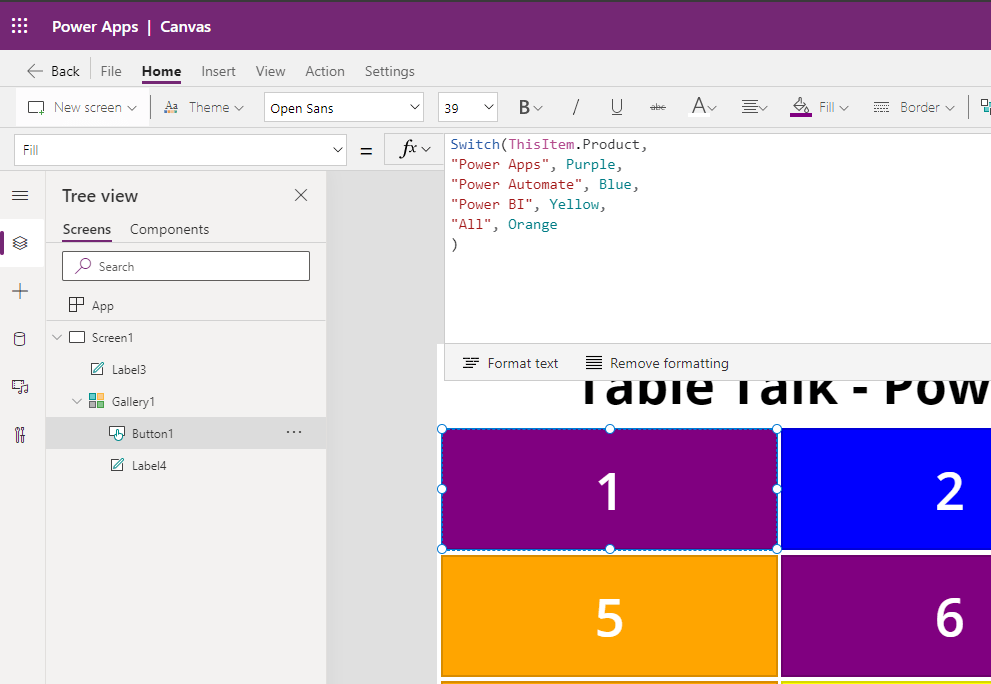Toggle italic text formatting
The height and width of the screenshot is (684, 991).
pos(575,107)
